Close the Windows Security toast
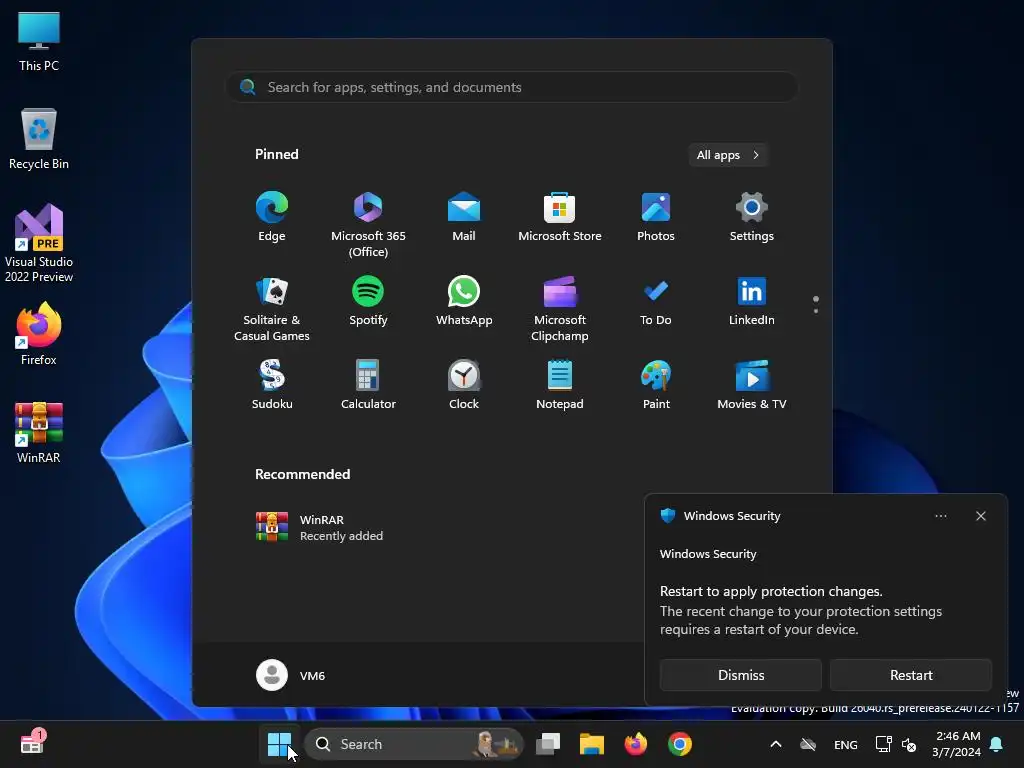The height and width of the screenshot is (768, 1024). [980, 516]
